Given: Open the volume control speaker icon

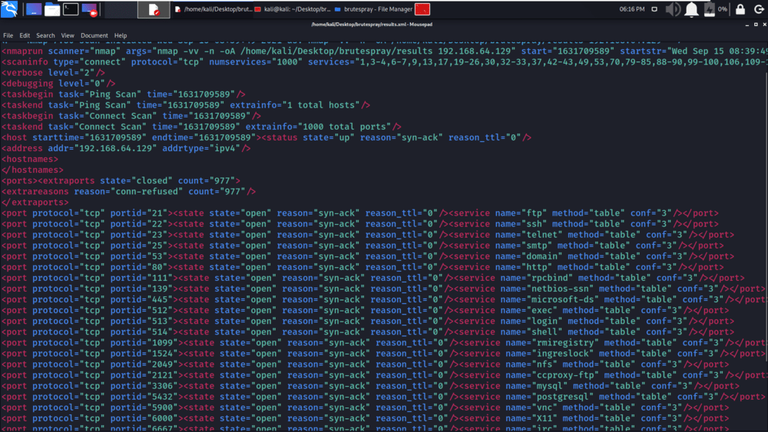Looking at the screenshot, I should click(x=672, y=9).
